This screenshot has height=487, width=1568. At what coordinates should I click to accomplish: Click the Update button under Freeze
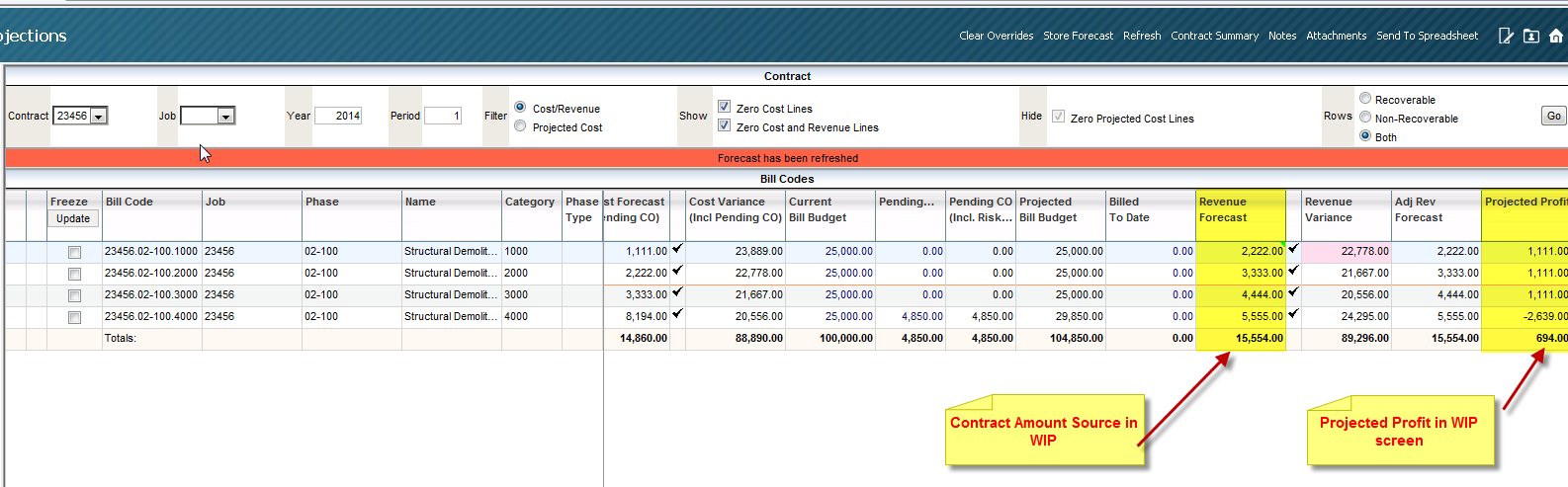[x=73, y=219]
